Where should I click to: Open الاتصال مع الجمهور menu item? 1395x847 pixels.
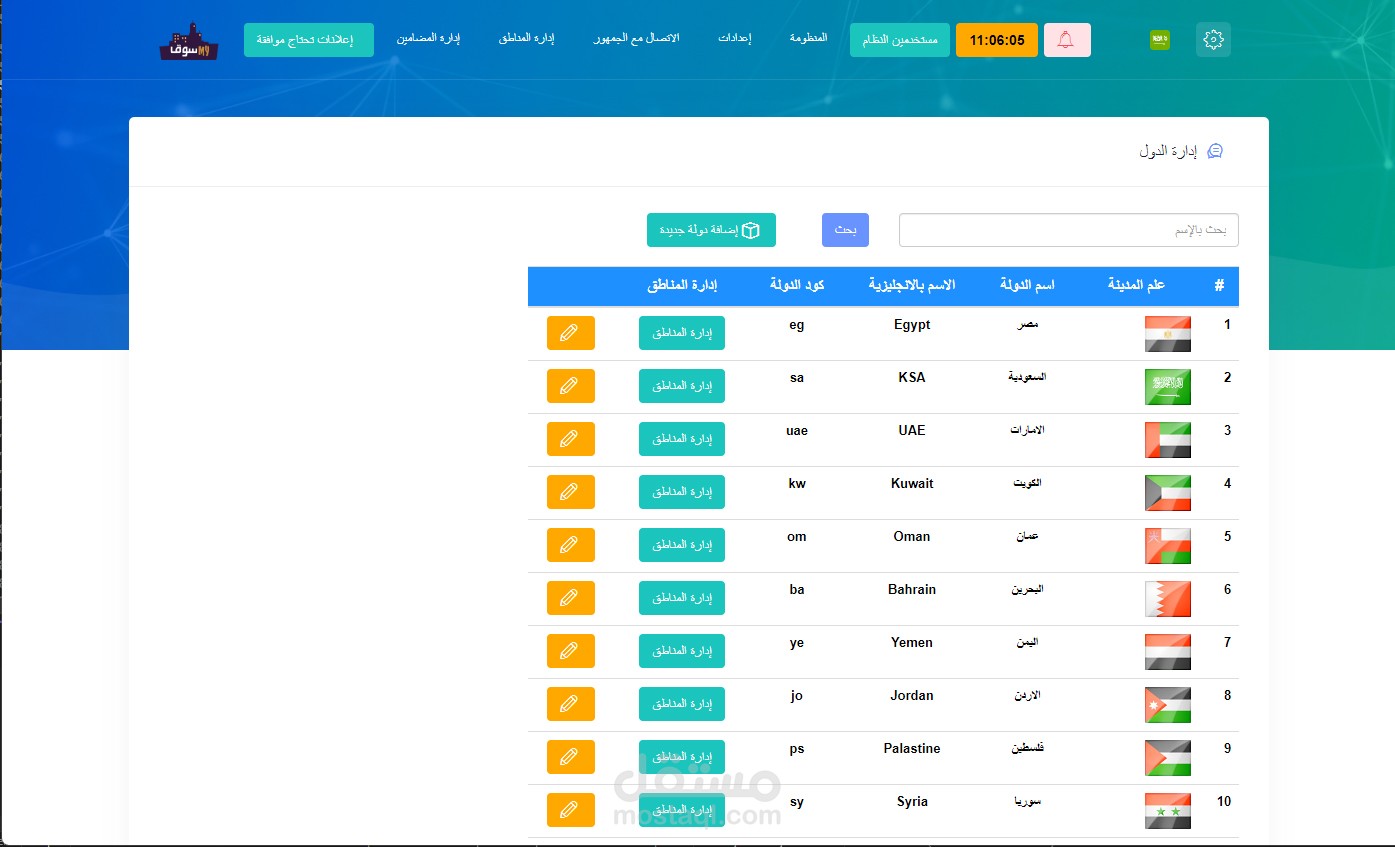(636, 38)
